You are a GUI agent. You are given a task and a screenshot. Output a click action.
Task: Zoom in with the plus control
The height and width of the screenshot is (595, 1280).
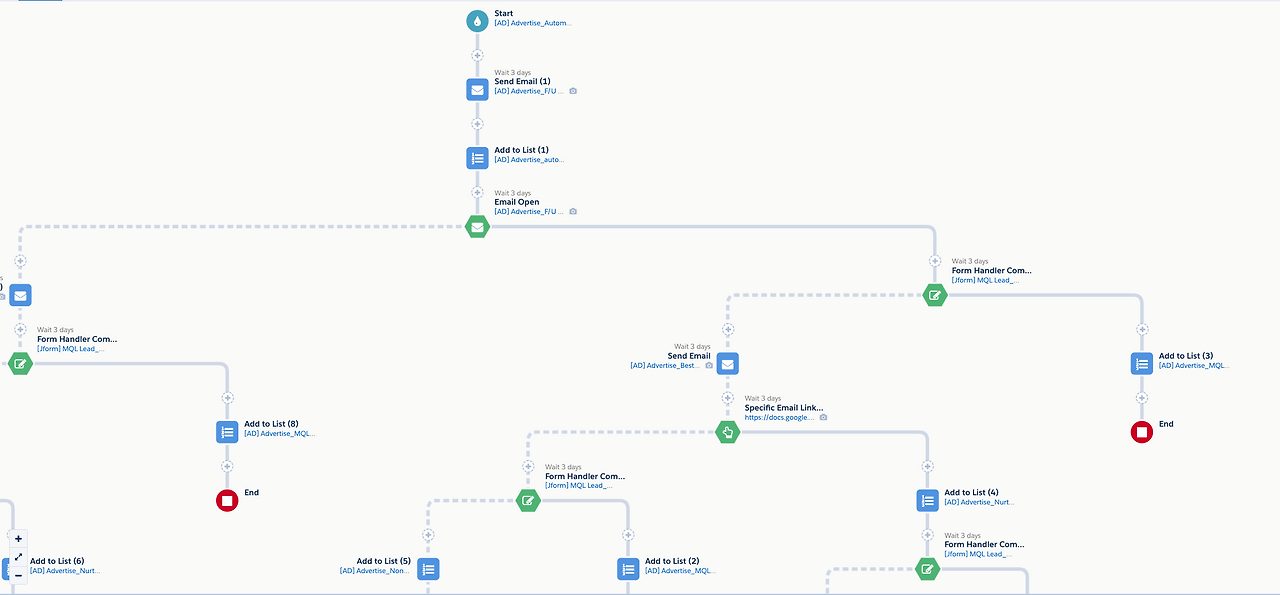pos(18,539)
